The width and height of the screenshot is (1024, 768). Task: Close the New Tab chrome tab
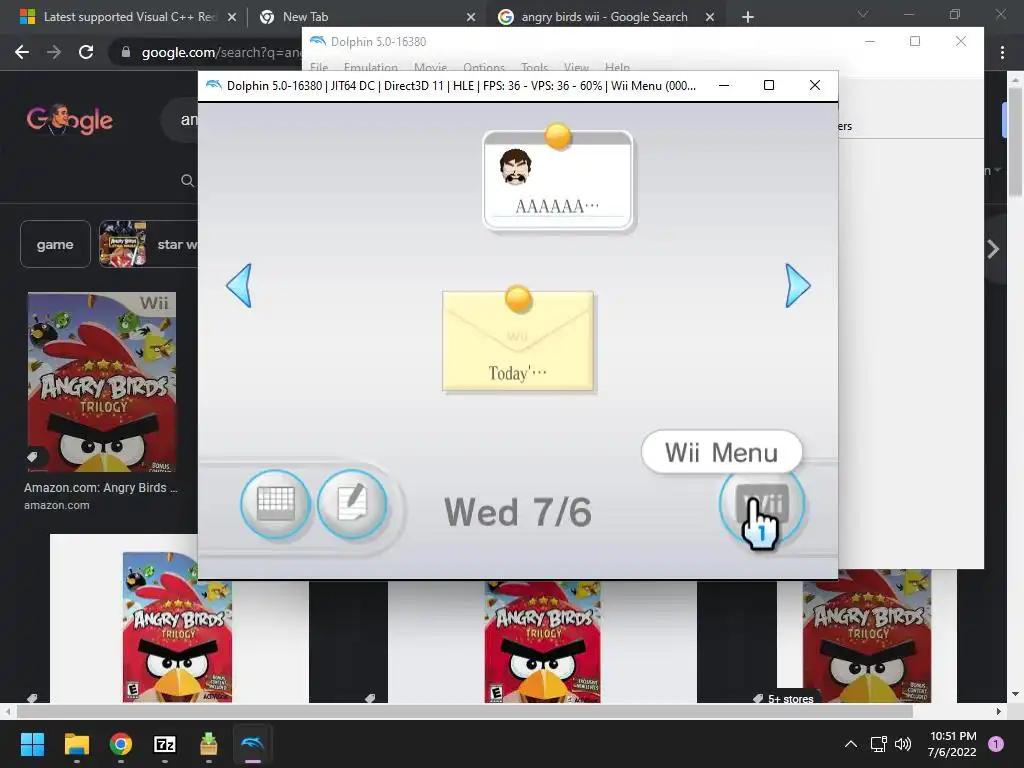point(471,17)
